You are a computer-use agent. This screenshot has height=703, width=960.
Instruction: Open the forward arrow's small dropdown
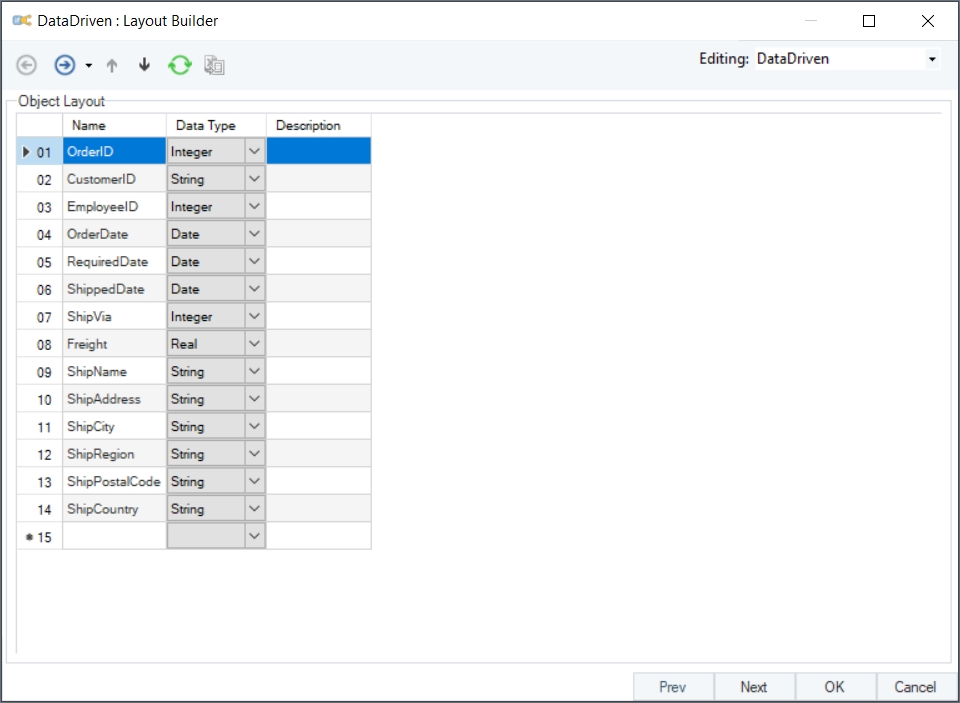pyautogui.click(x=88, y=66)
